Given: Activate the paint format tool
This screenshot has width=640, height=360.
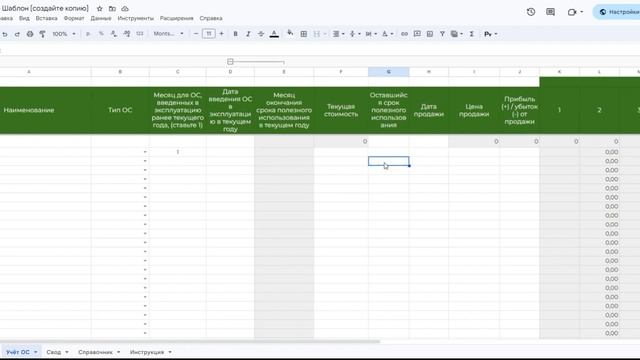Looking at the screenshot, I should [42, 34].
